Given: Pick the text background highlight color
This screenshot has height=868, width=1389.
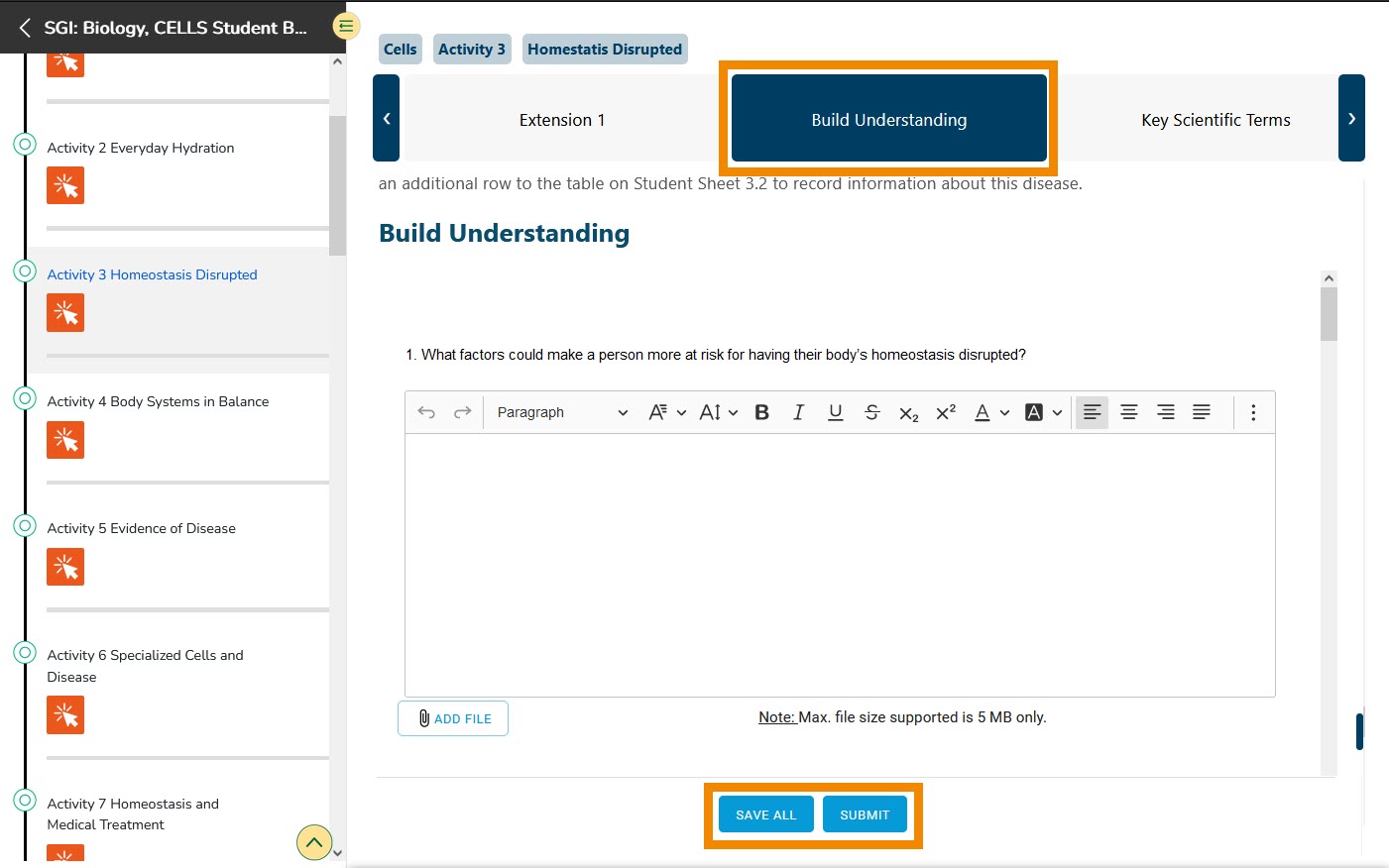Looking at the screenshot, I should pyautogui.click(x=1033, y=412).
